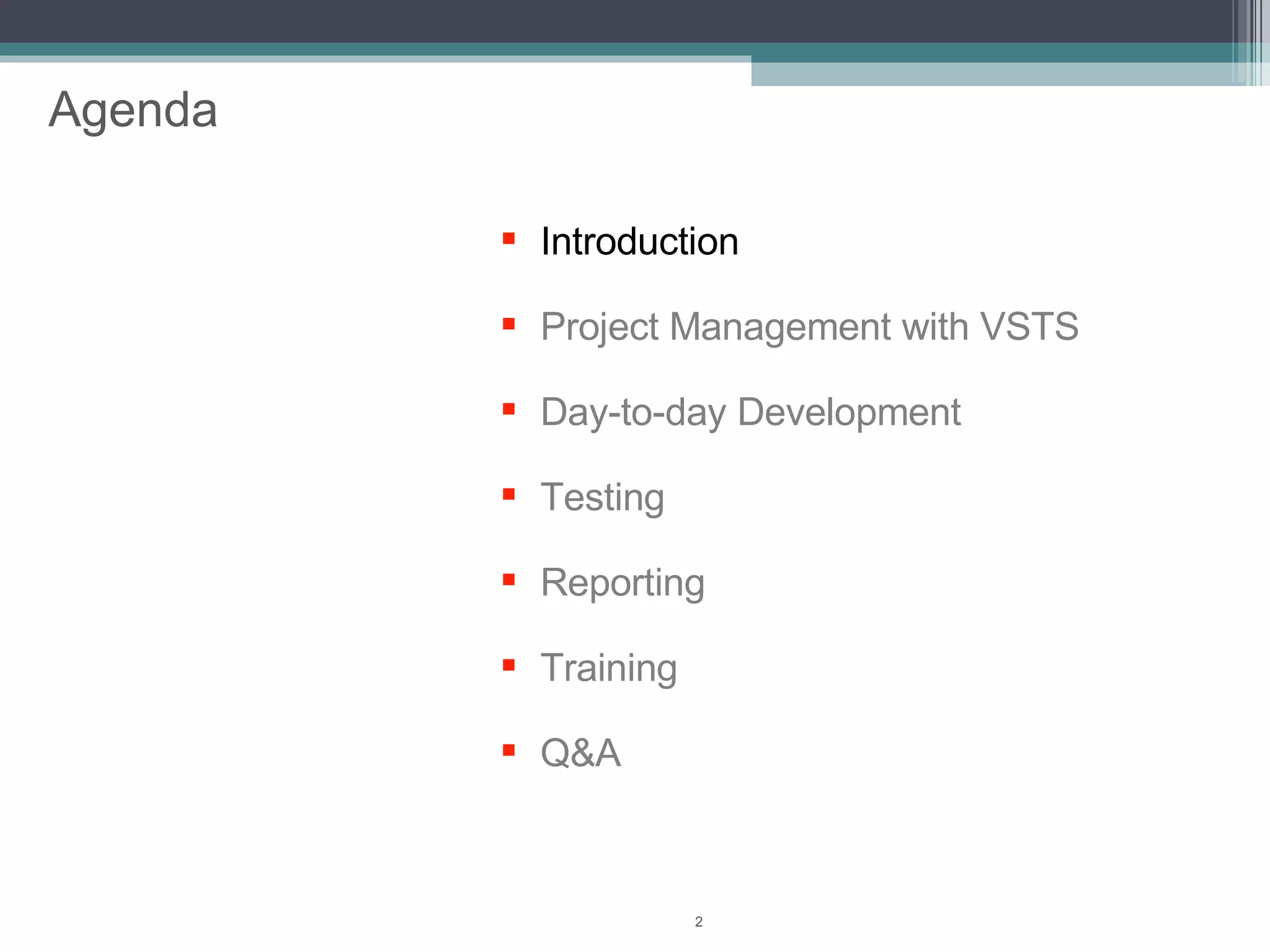Click the red bullet beside Q&A

(508, 750)
